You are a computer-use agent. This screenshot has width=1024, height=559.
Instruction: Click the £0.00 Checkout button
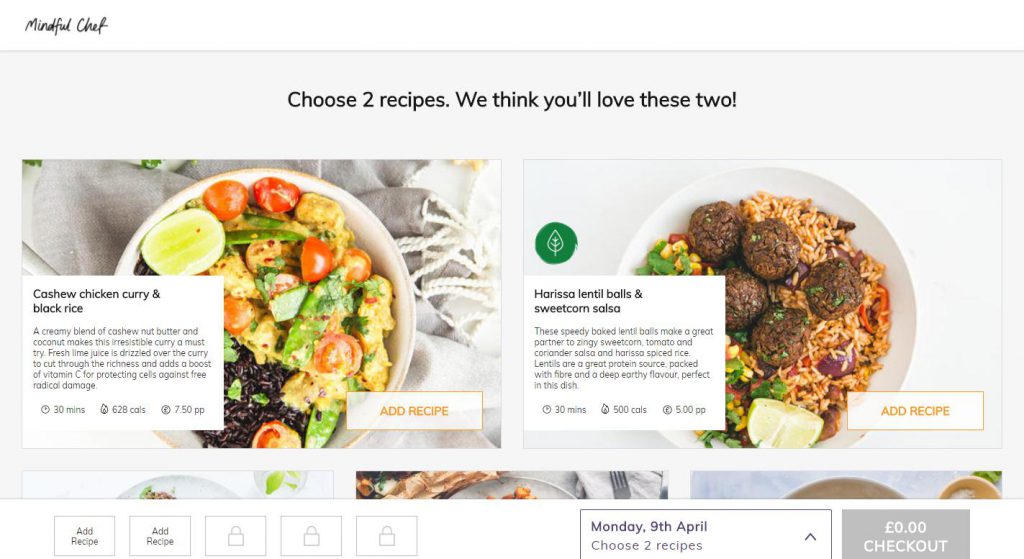(x=906, y=535)
